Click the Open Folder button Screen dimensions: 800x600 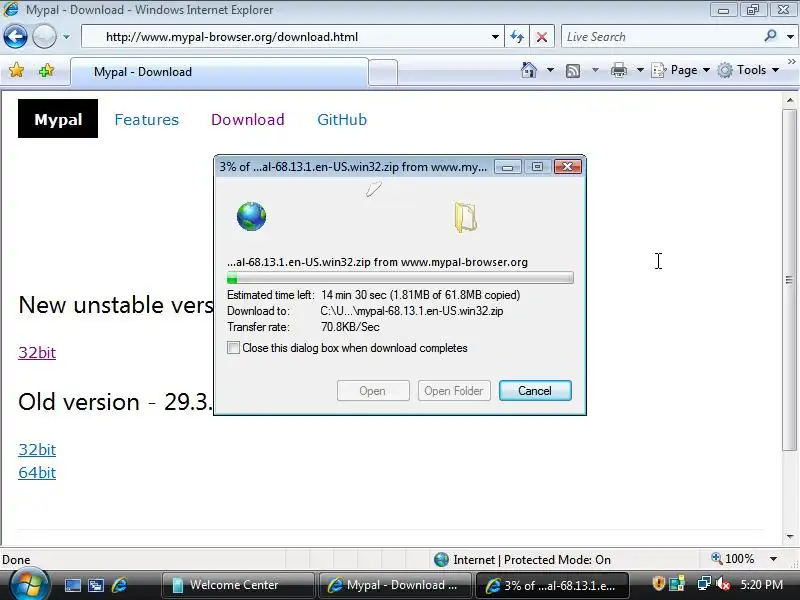coord(454,391)
